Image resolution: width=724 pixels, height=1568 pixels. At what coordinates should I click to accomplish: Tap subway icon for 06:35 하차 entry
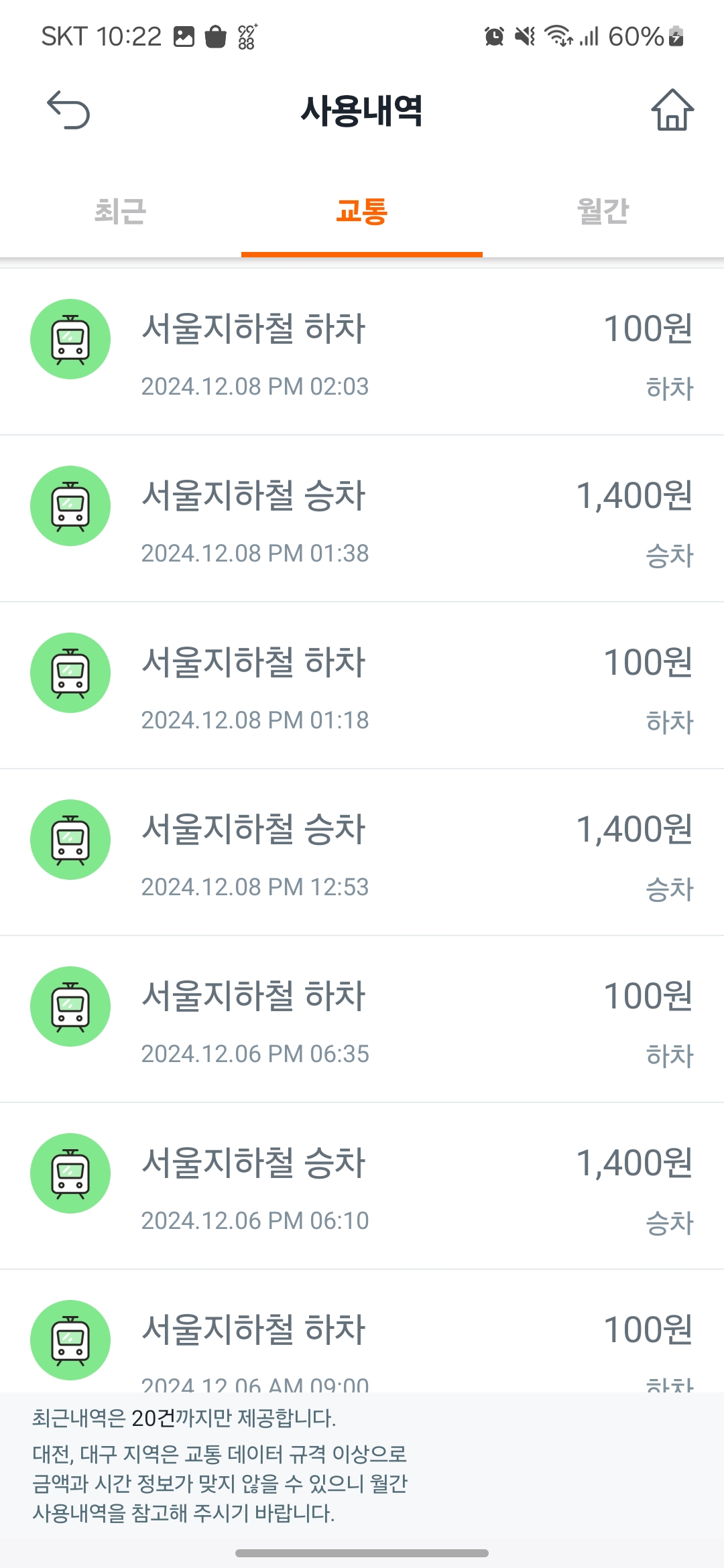point(70,1006)
